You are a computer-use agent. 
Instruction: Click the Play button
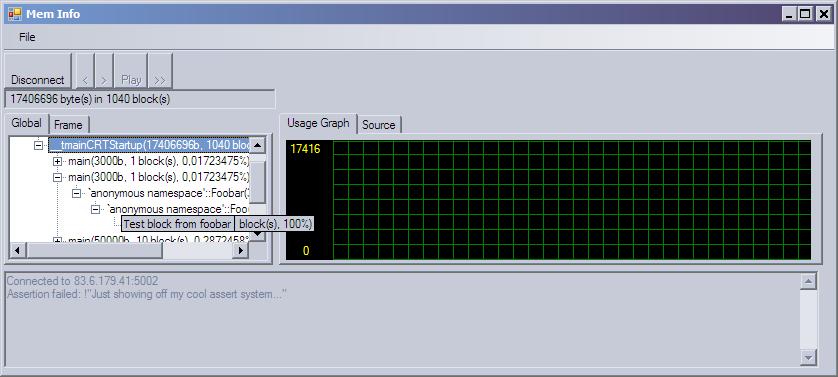coord(131,71)
